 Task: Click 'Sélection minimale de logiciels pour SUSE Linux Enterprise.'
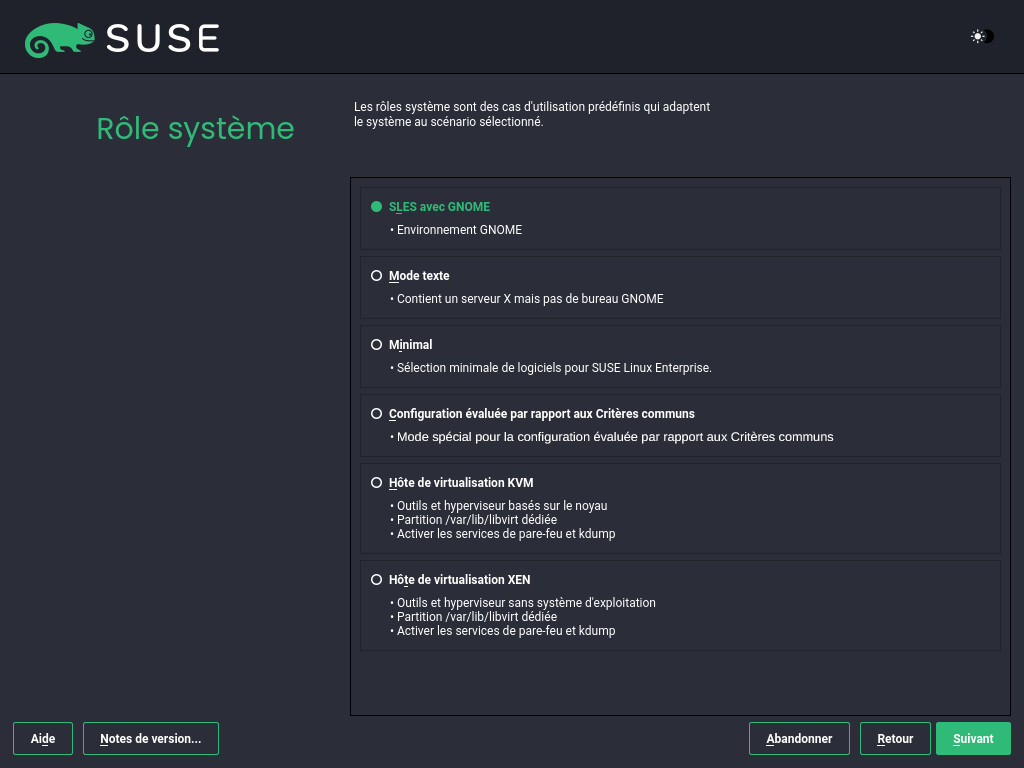coord(554,368)
